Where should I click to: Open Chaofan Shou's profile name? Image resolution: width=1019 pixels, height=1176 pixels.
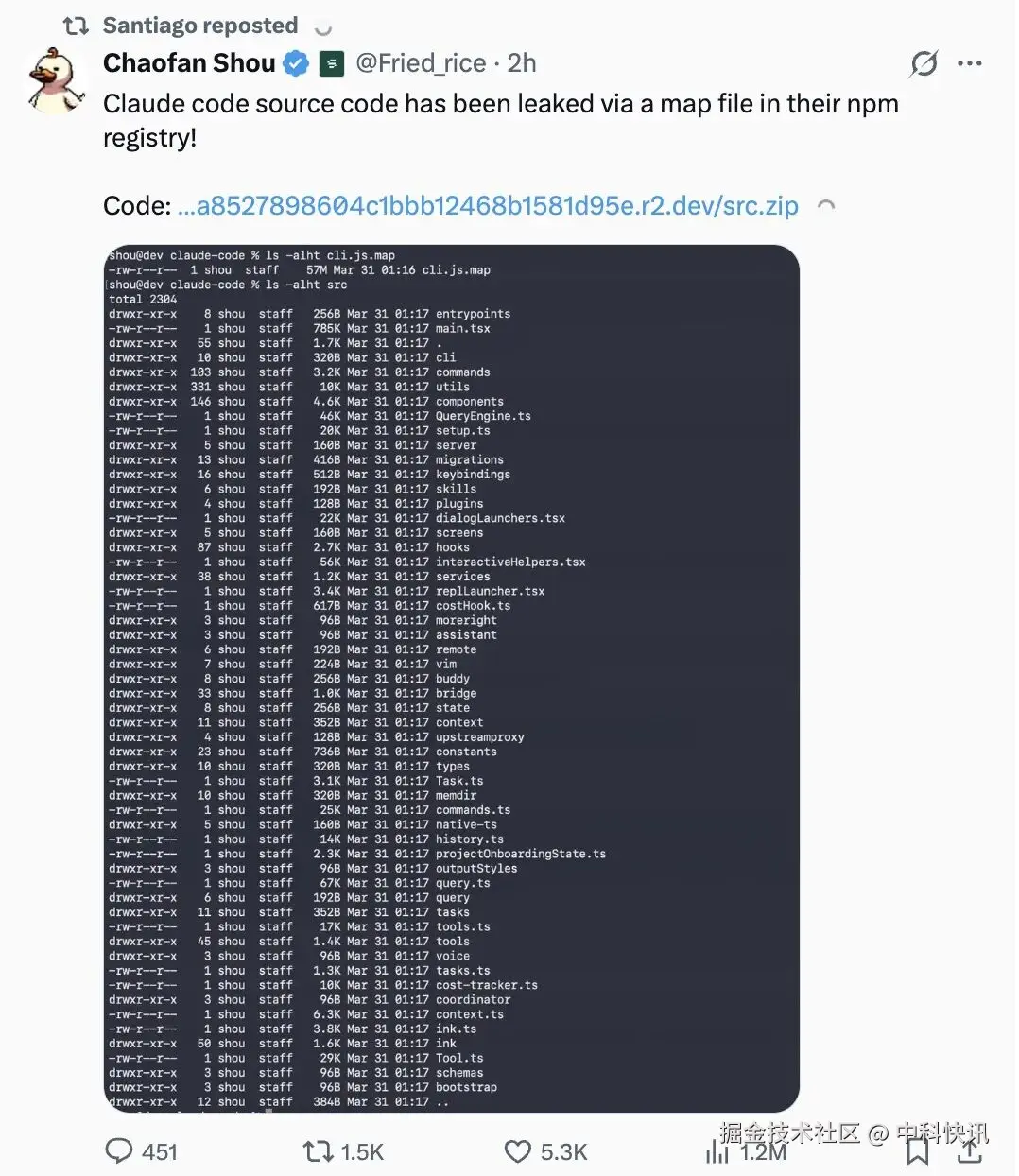click(x=189, y=63)
